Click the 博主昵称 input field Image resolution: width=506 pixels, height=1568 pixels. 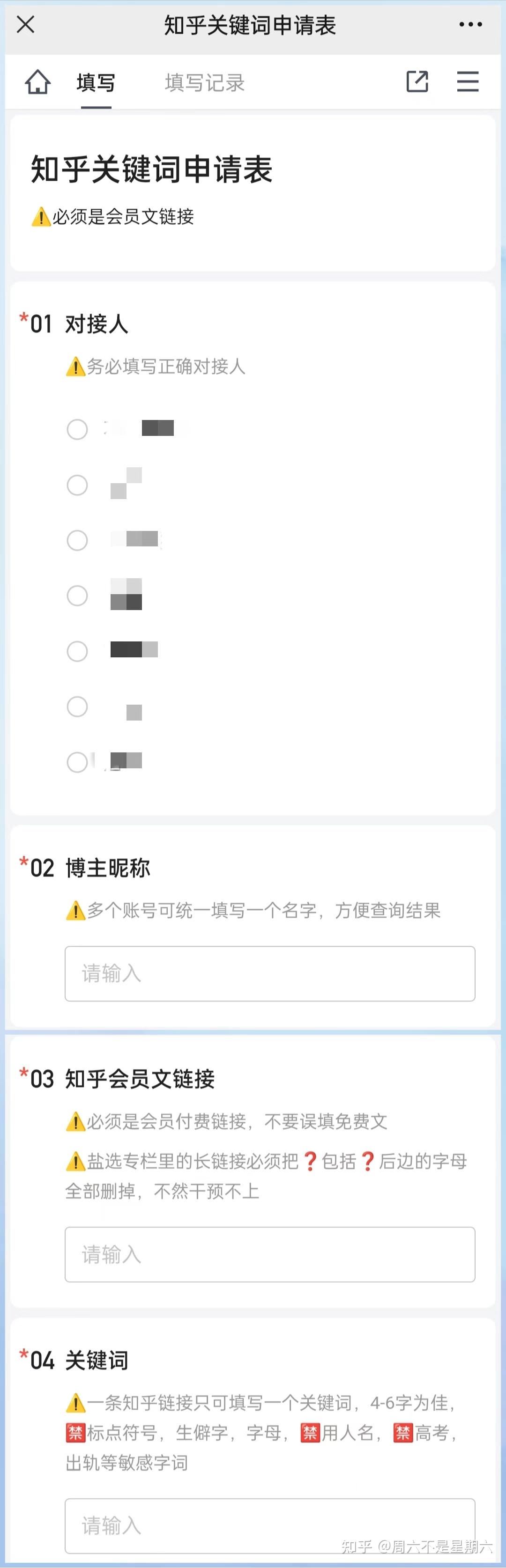point(270,973)
